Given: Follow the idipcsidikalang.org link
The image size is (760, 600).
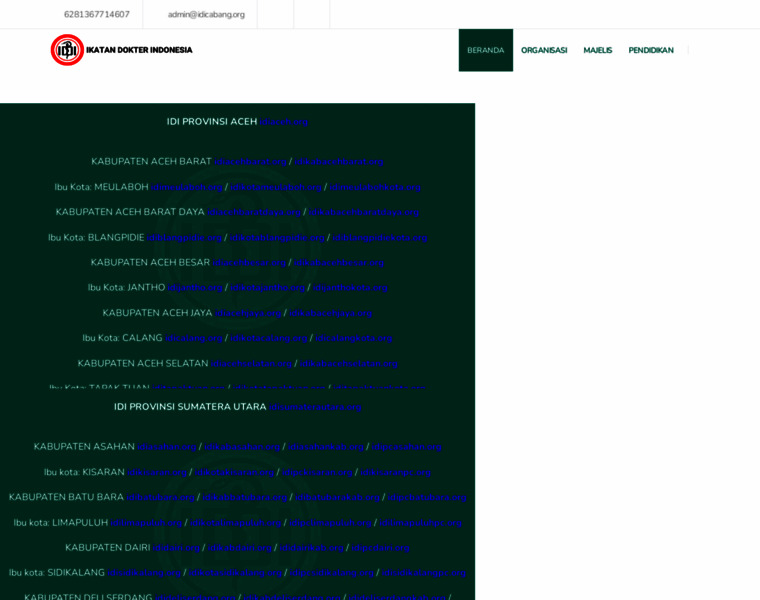Looking at the screenshot, I should (332, 573).
